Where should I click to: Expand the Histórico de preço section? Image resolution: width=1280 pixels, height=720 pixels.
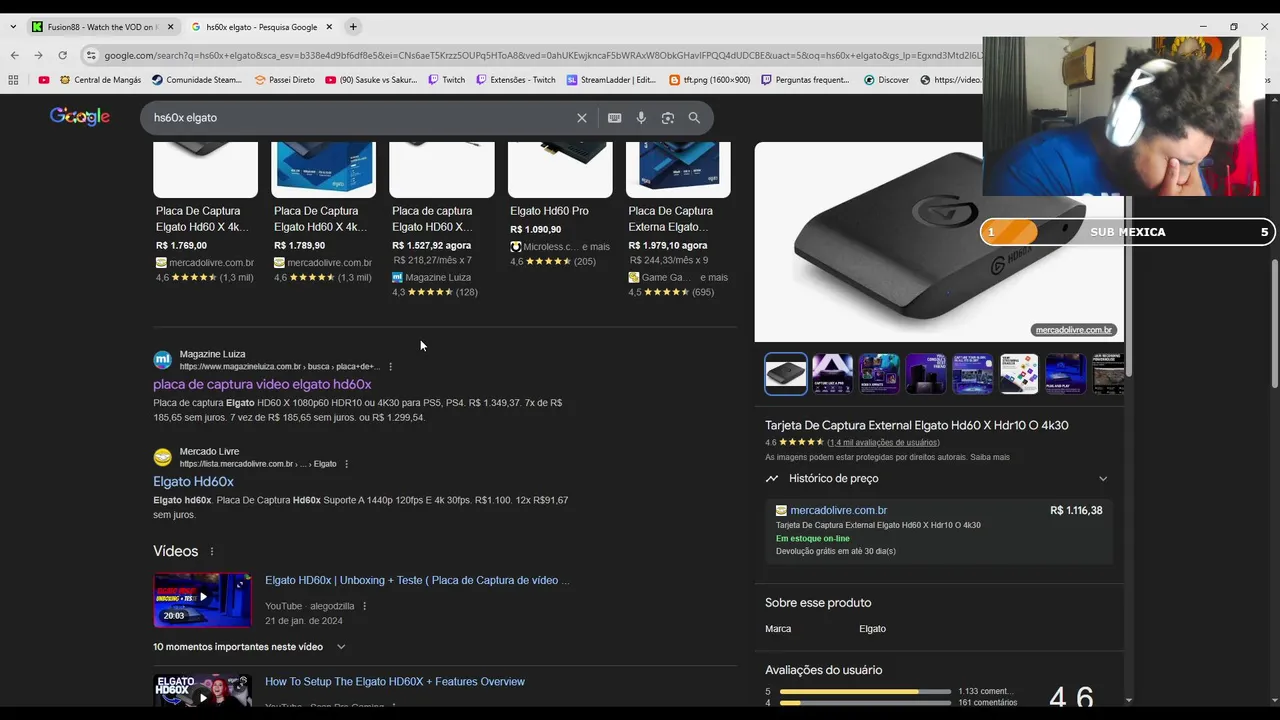pos(938,479)
